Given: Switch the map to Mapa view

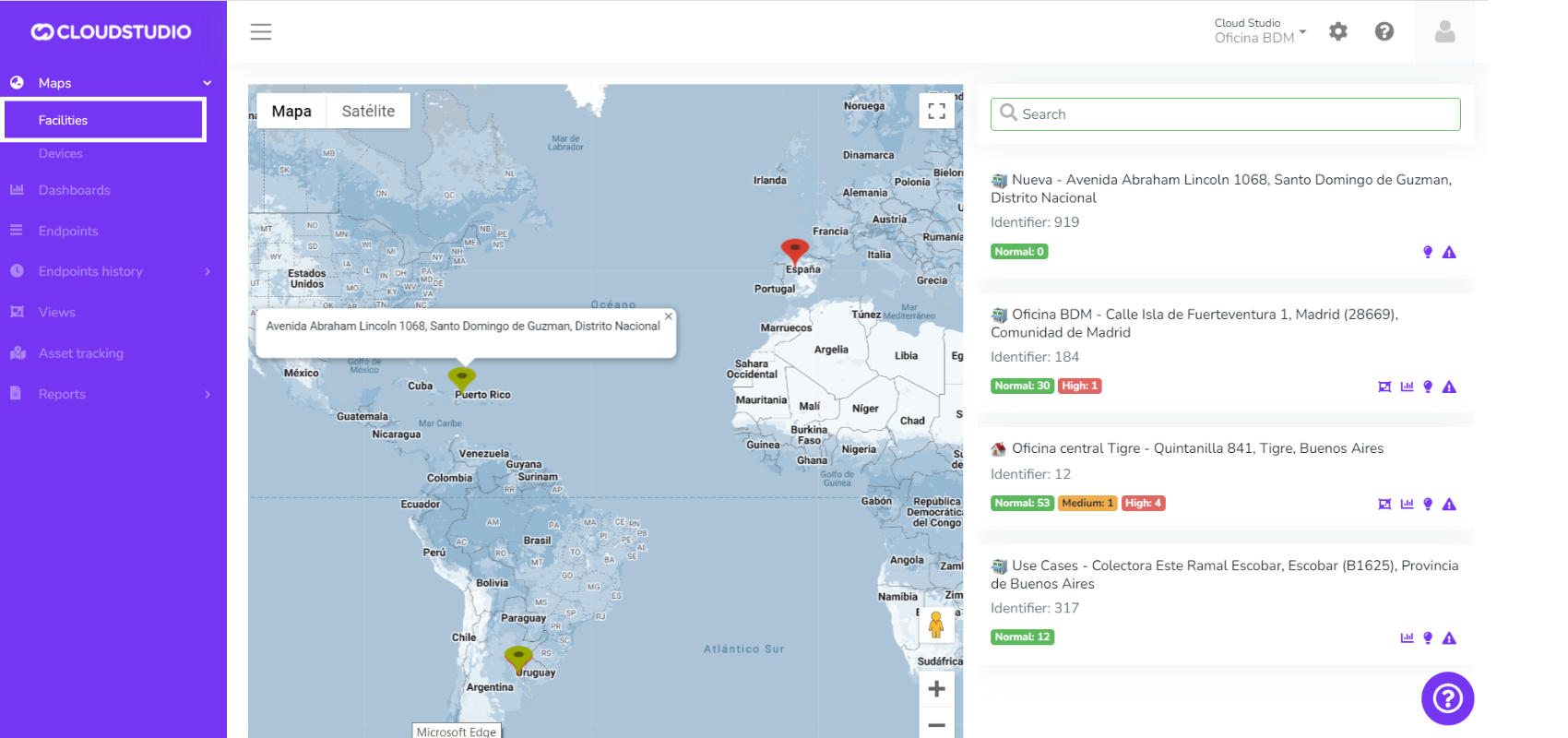Looking at the screenshot, I should [x=291, y=112].
